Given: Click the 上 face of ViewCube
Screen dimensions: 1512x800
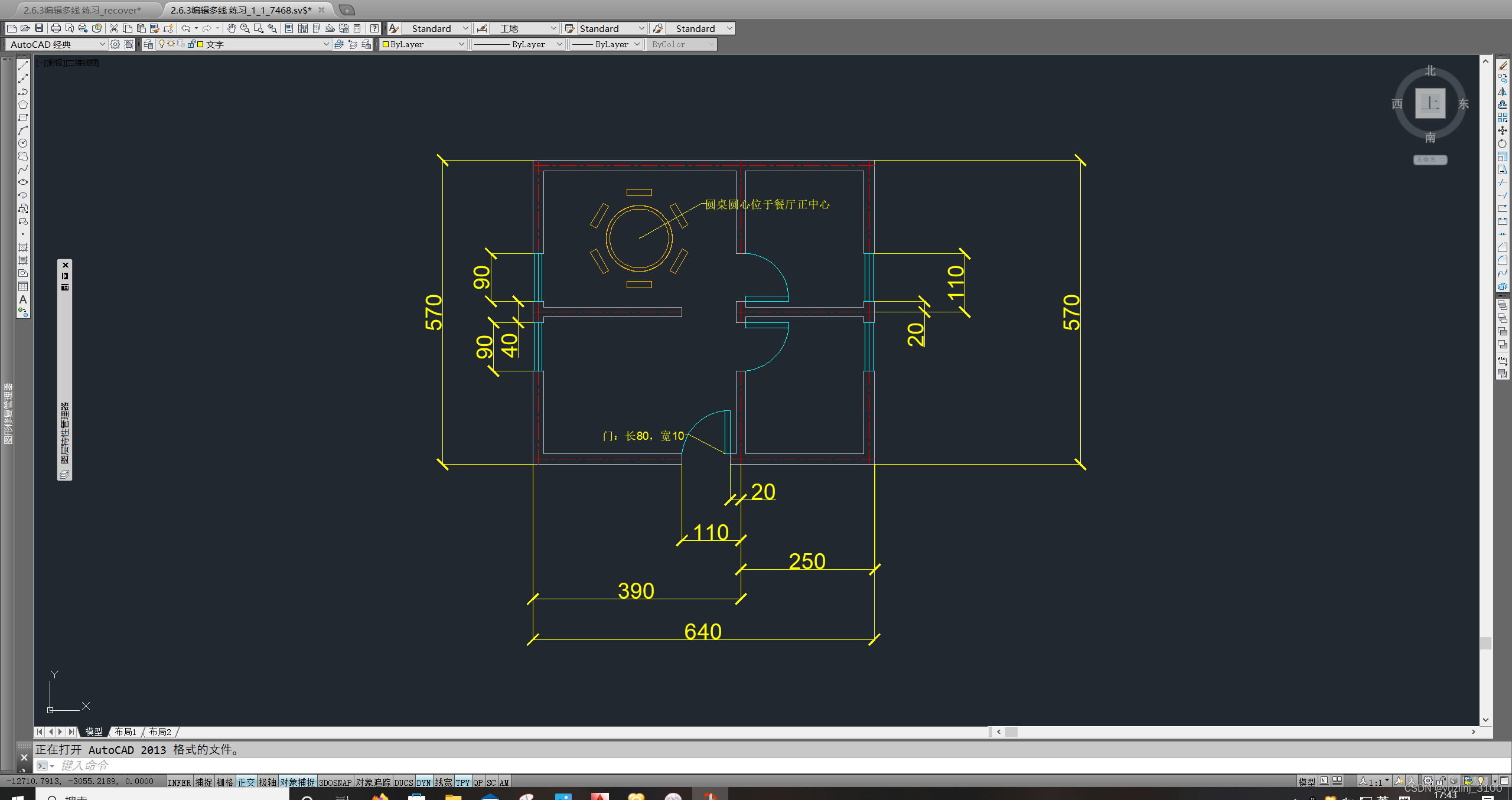Looking at the screenshot, I should 1430,103.
